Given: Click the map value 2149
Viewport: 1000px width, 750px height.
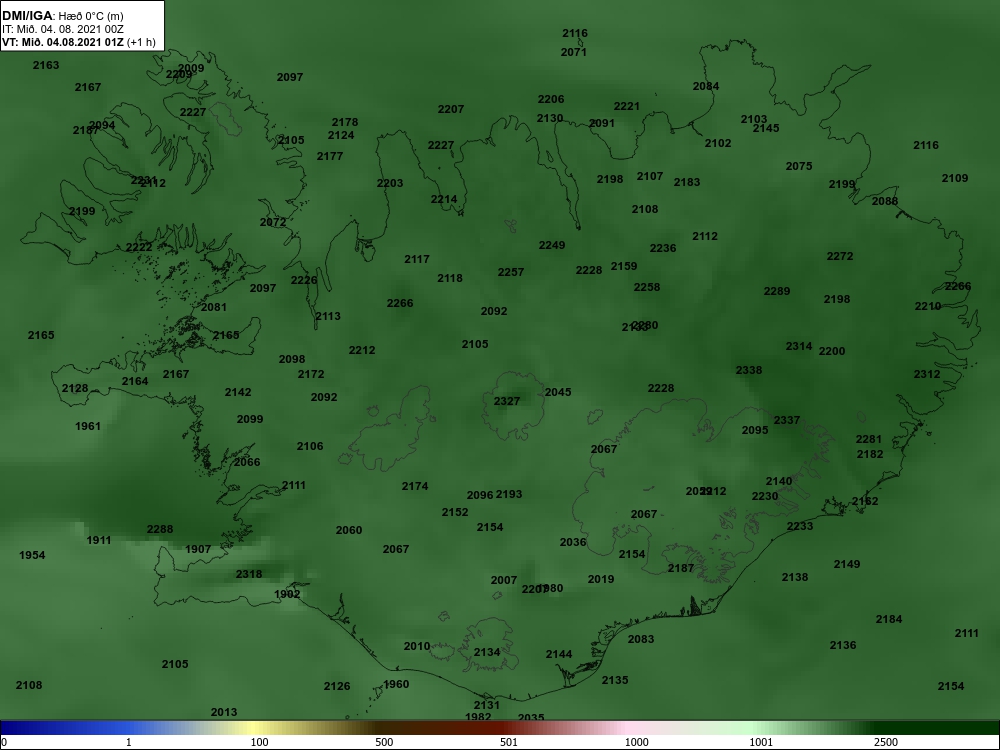Looking at the screenshot, I should tap(847, 564).
